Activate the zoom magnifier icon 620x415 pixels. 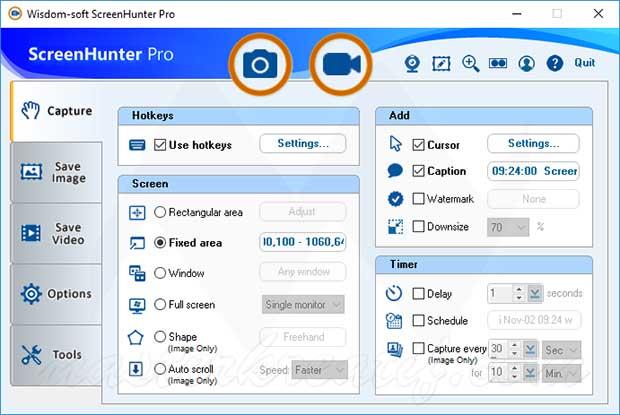pyautogui.click(x=471, y=63)
